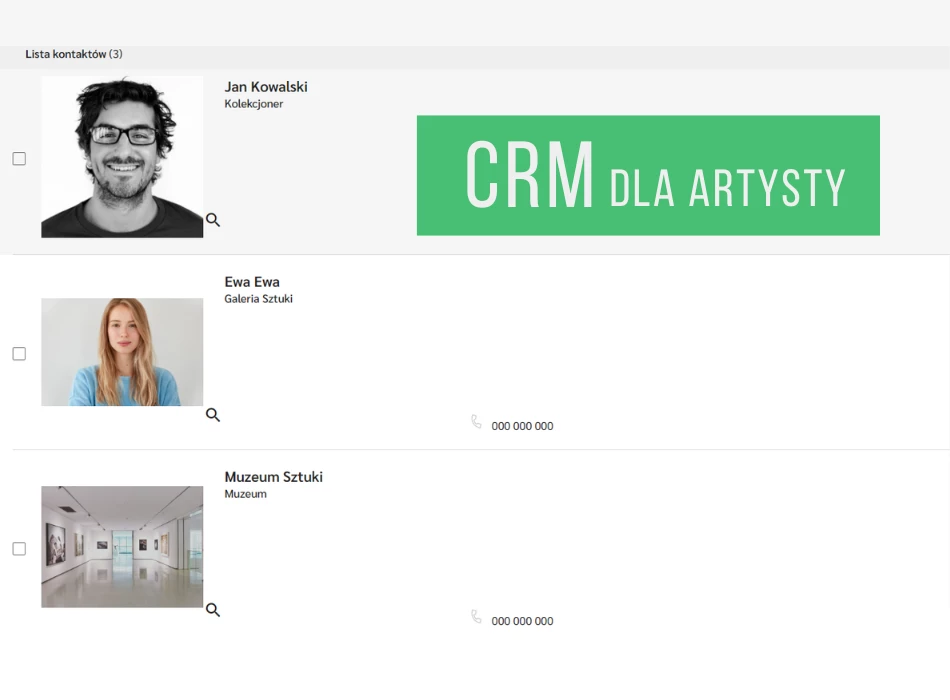Image resolution: width=950 pixels, height=700 pixels.
Task: Click the Muzeum Sztuki phone number
Action: click(x=522, y=621)
